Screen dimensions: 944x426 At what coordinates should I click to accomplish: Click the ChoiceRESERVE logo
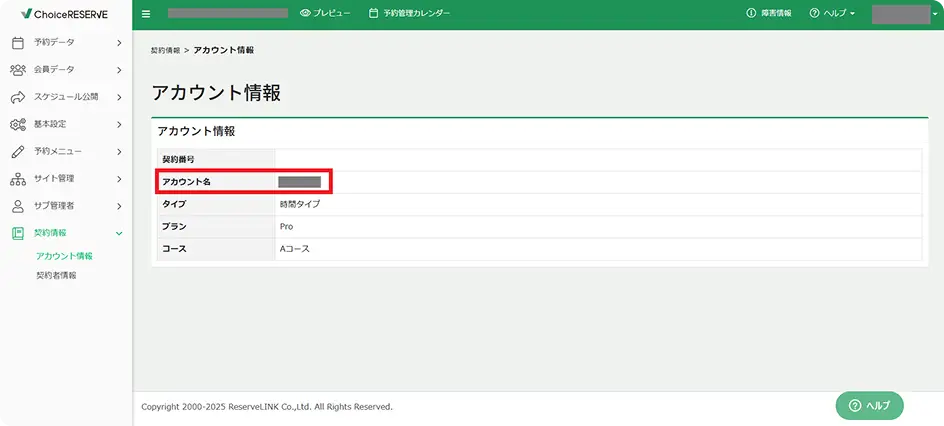[x=64, y=13]
